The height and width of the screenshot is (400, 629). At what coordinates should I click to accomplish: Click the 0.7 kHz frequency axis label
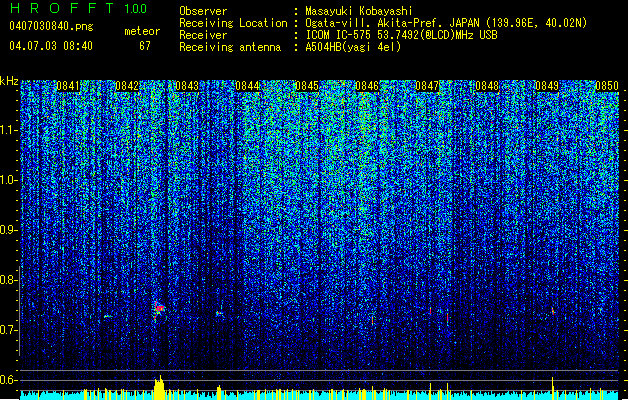[x=9, y=330]
